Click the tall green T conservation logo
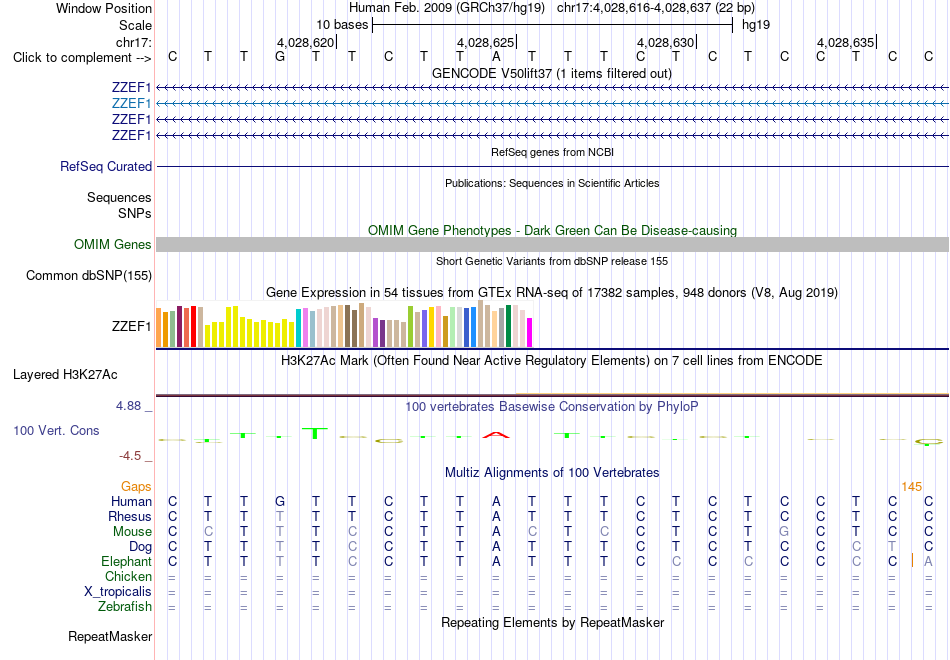Screen dimensions: 950x660 tap(315, 433)
